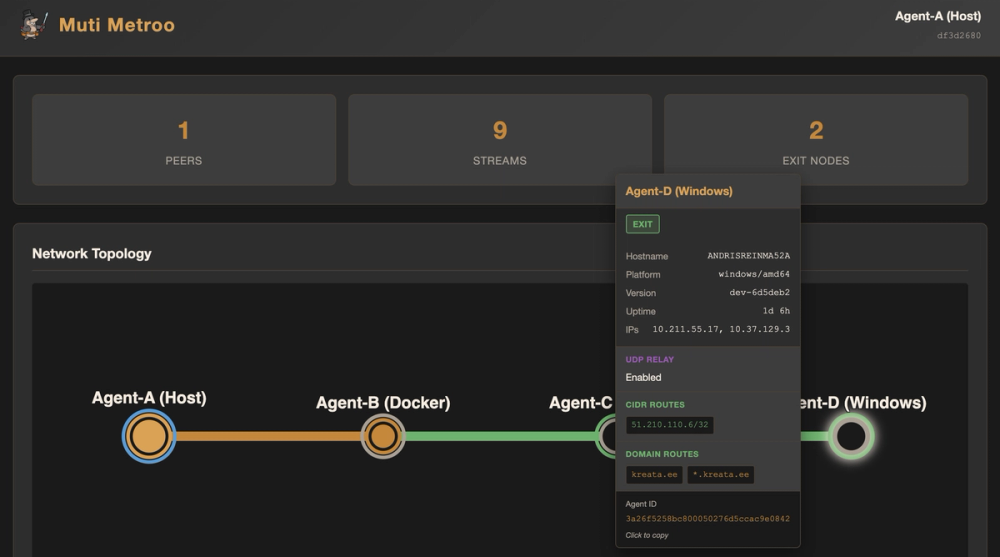Click the Muti Metroo title text
The height and width of the screenshot is (557, 1000).
117,25
